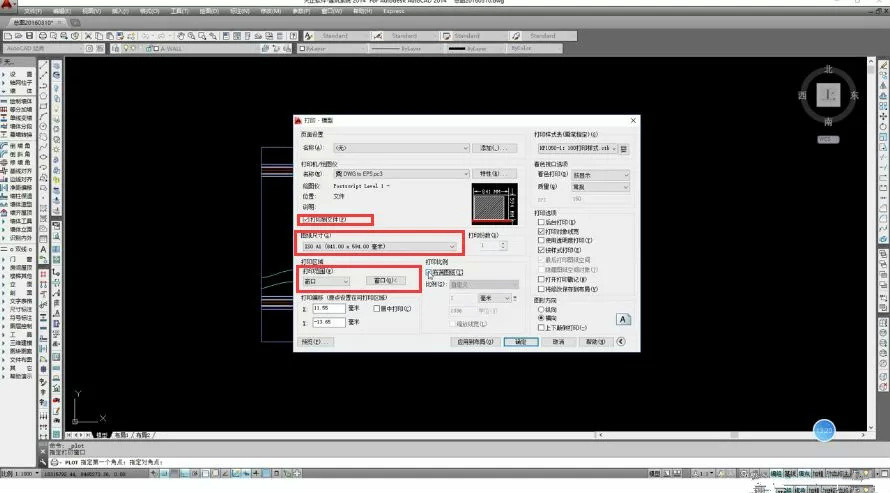Click the Apply to Layout button
The width and height of the screenshot is (890, 493).
click(477, 341)
